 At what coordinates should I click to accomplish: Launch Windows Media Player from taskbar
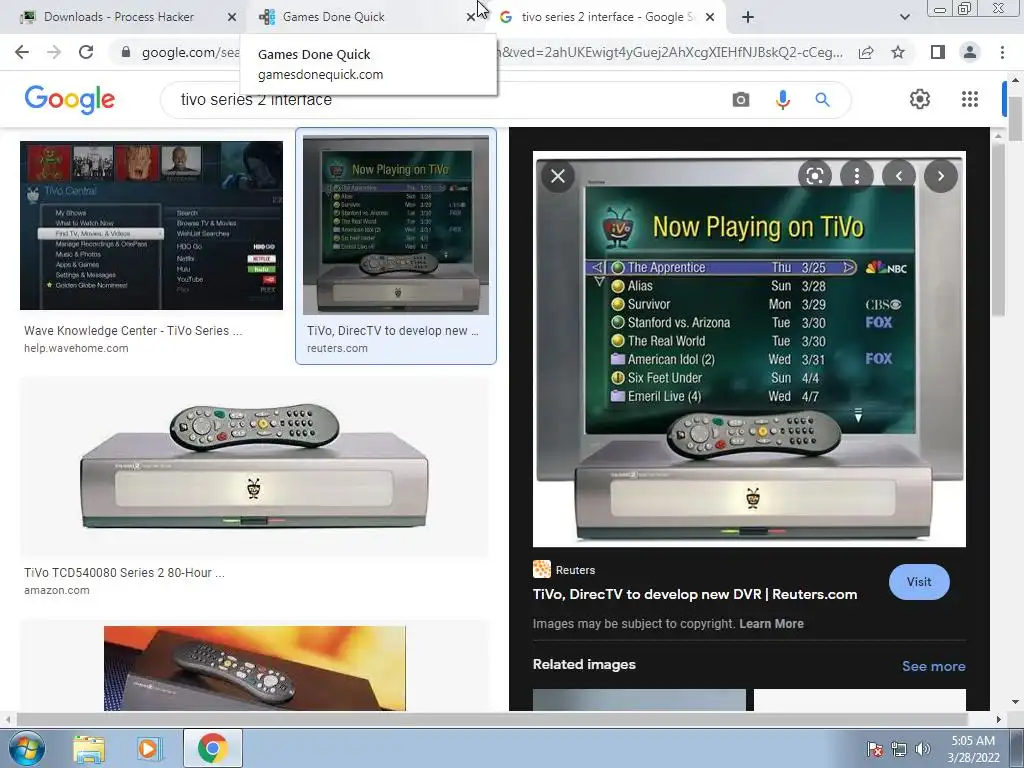point(148,748)
